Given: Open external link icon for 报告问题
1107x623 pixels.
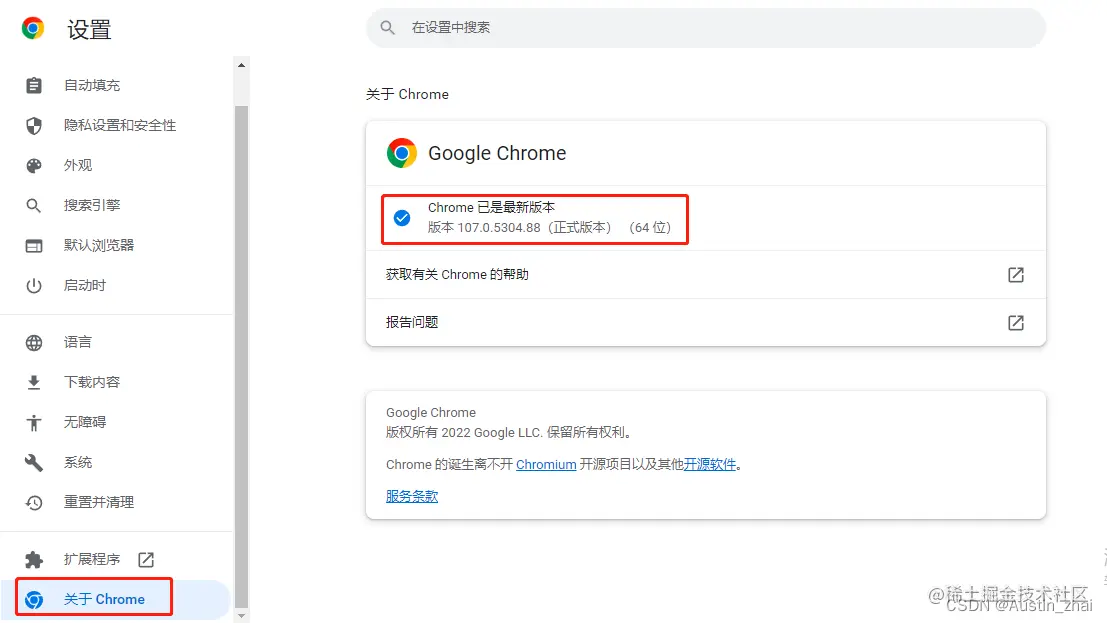Looking at the screenshot, I should [1015, 323].
